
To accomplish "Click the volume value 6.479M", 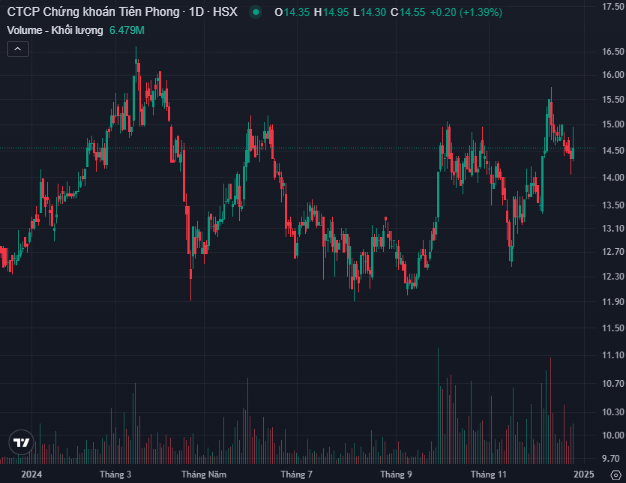I will pyautogui.click(x=127, y=30).
